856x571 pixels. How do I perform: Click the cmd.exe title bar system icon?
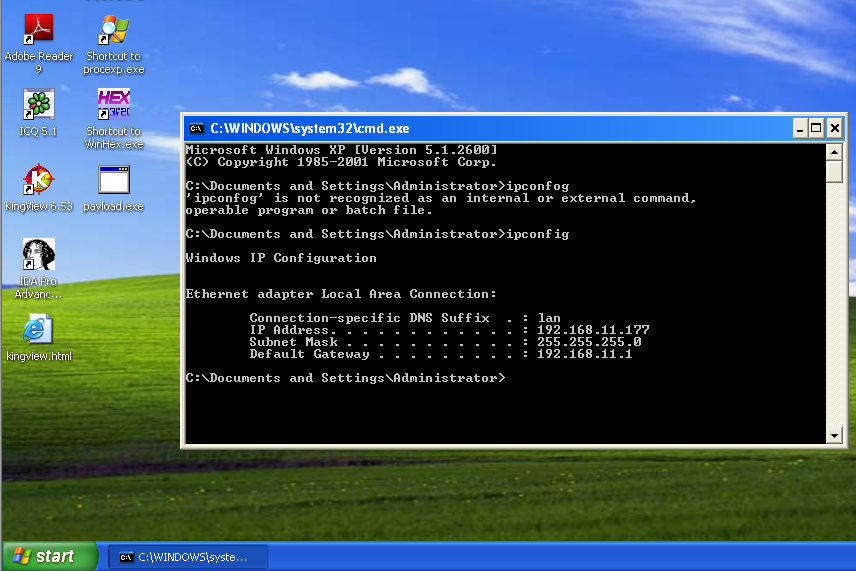tap(197, 128)
